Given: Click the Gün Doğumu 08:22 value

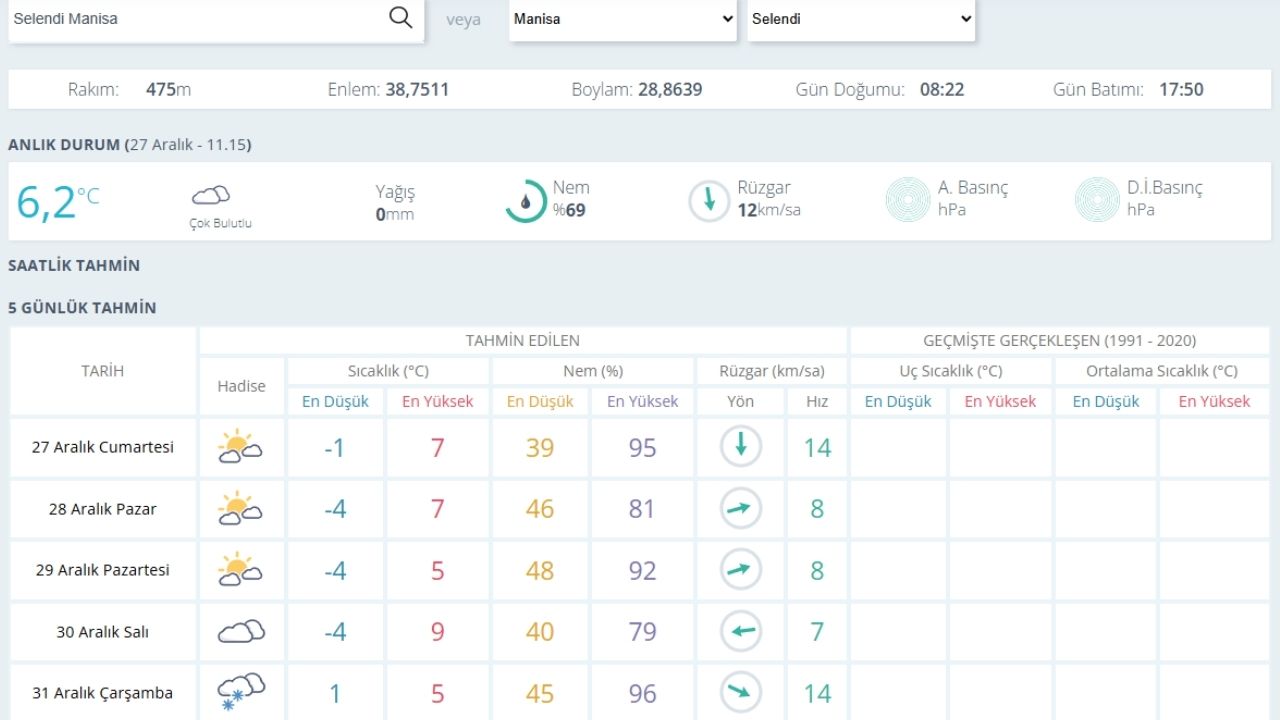Looking at the screenshot, I should tap(941, 90).
